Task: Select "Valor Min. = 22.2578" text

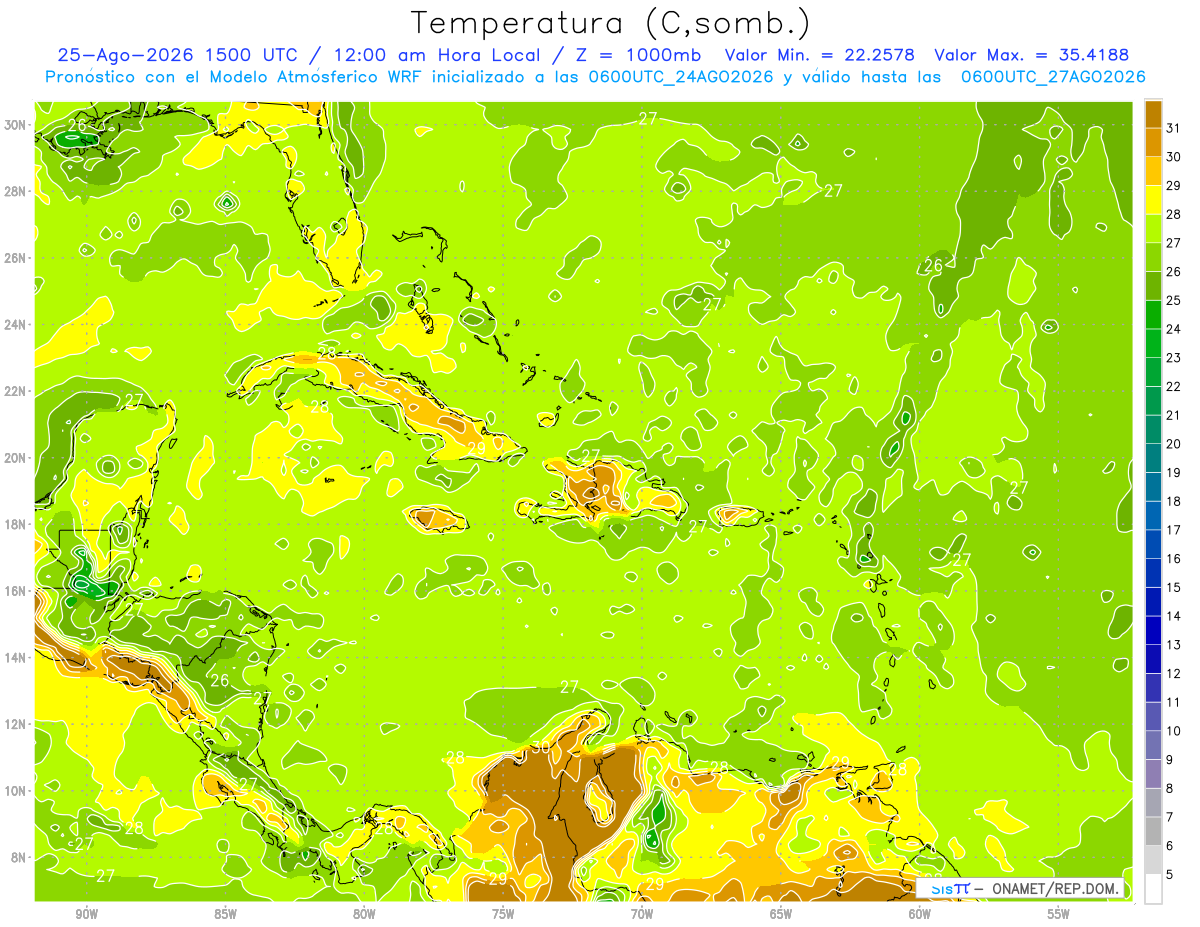Action: (x=820, y=55)
